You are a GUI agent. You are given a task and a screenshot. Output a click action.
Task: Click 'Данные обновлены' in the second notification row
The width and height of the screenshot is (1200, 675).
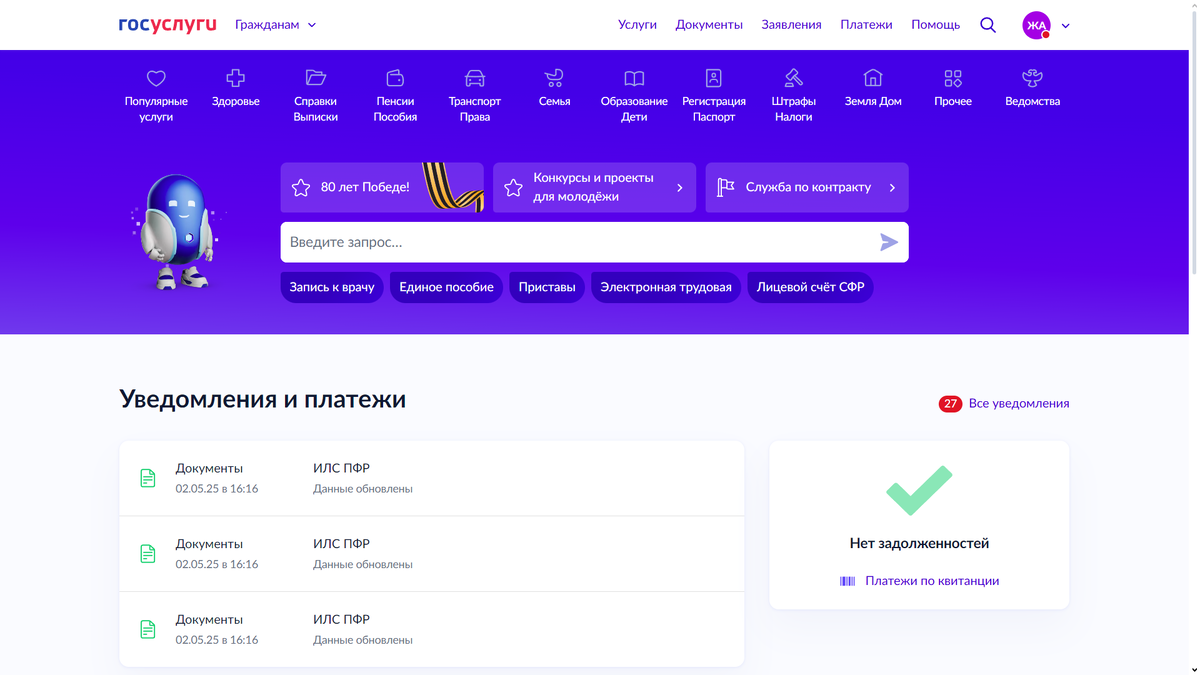click(363, 564)
